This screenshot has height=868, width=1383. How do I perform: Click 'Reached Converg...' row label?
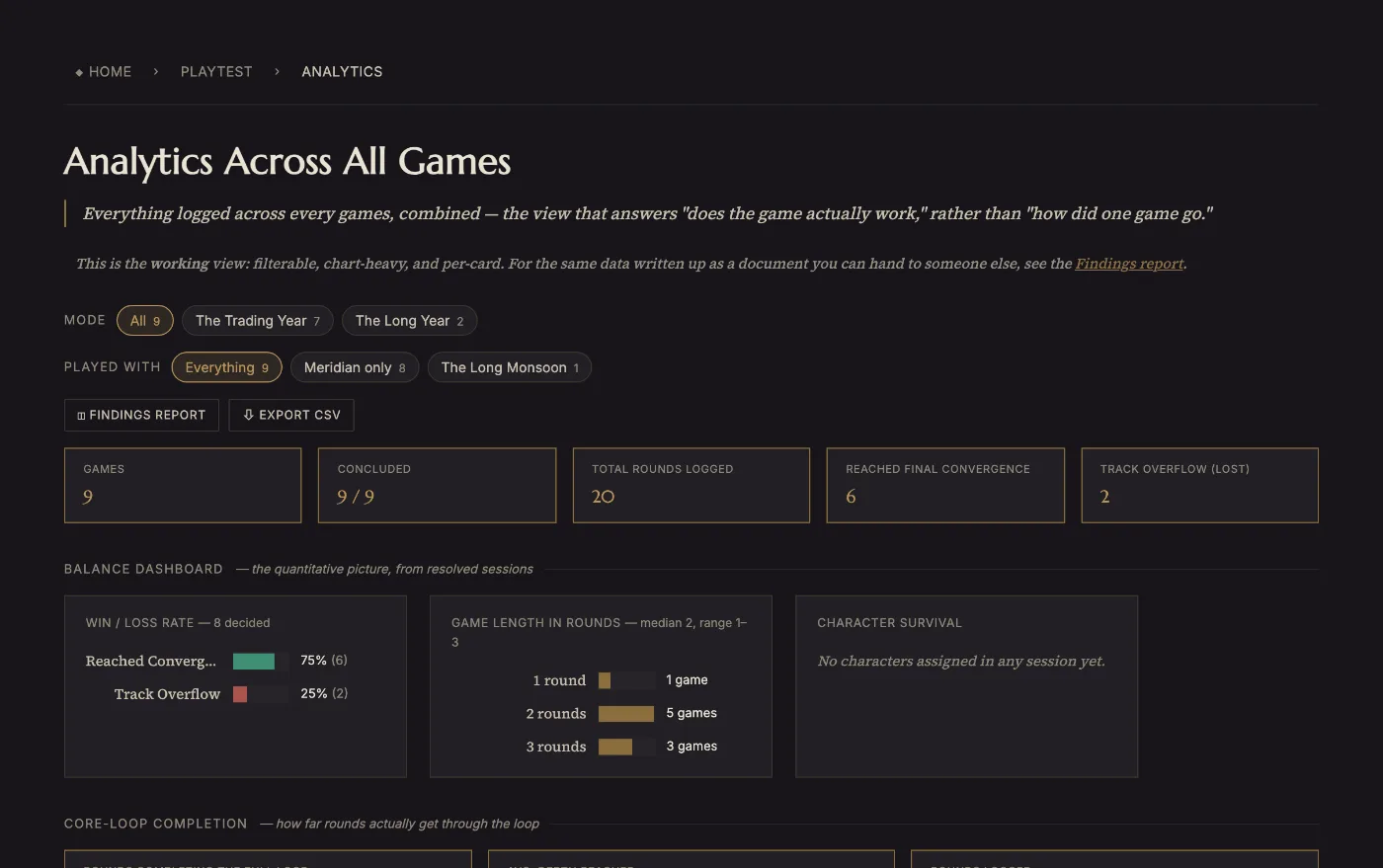pyautogui.click(x=150, y=662)
